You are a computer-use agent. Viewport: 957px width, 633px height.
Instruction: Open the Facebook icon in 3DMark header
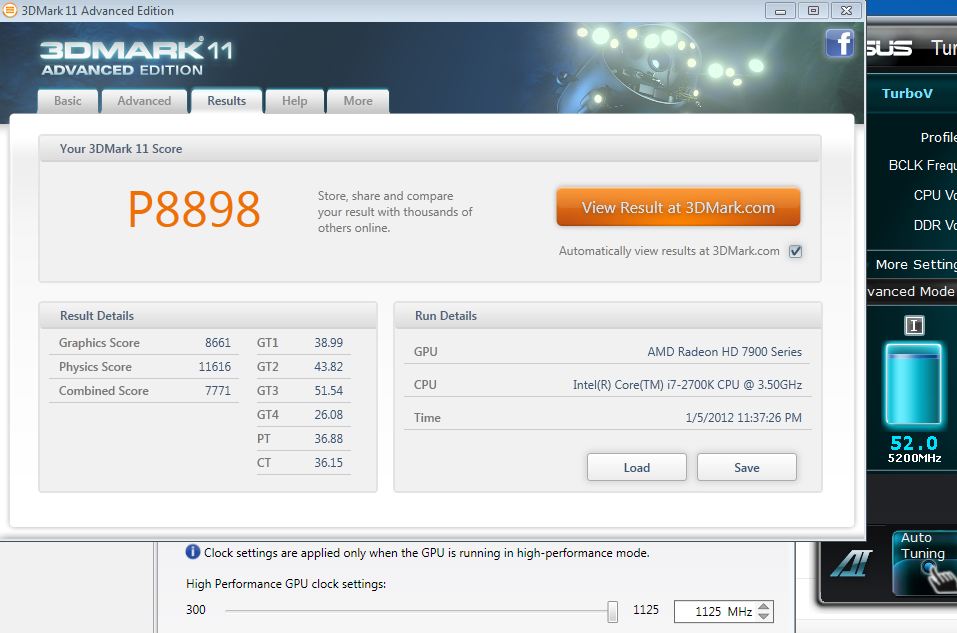[840, 43]
